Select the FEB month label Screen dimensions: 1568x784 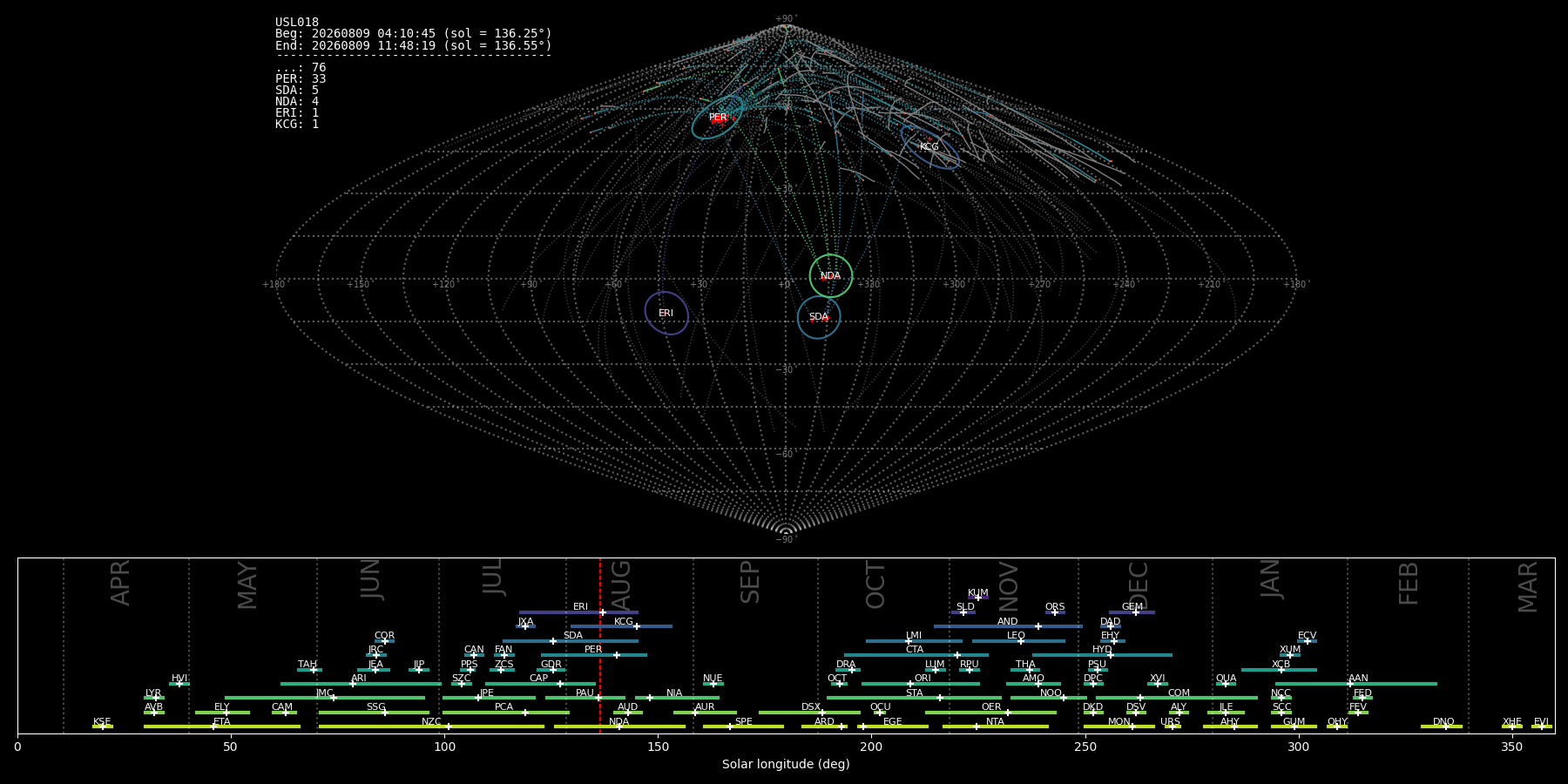[x=1408, y=584]
